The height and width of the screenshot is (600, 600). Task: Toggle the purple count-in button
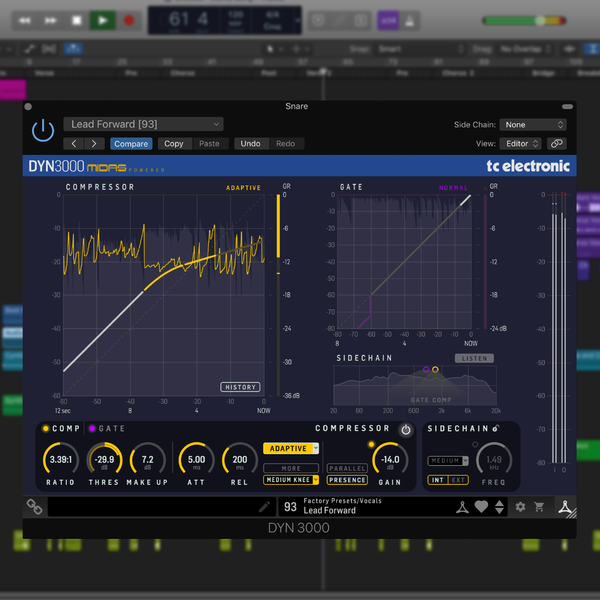coord(388,20)
